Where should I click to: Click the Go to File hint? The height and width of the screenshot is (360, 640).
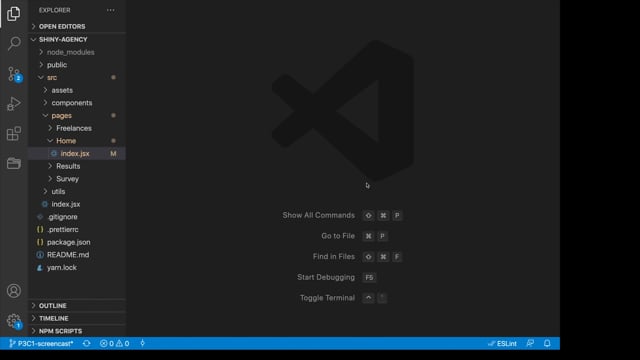pyautogui.click(x=338, y=236)
